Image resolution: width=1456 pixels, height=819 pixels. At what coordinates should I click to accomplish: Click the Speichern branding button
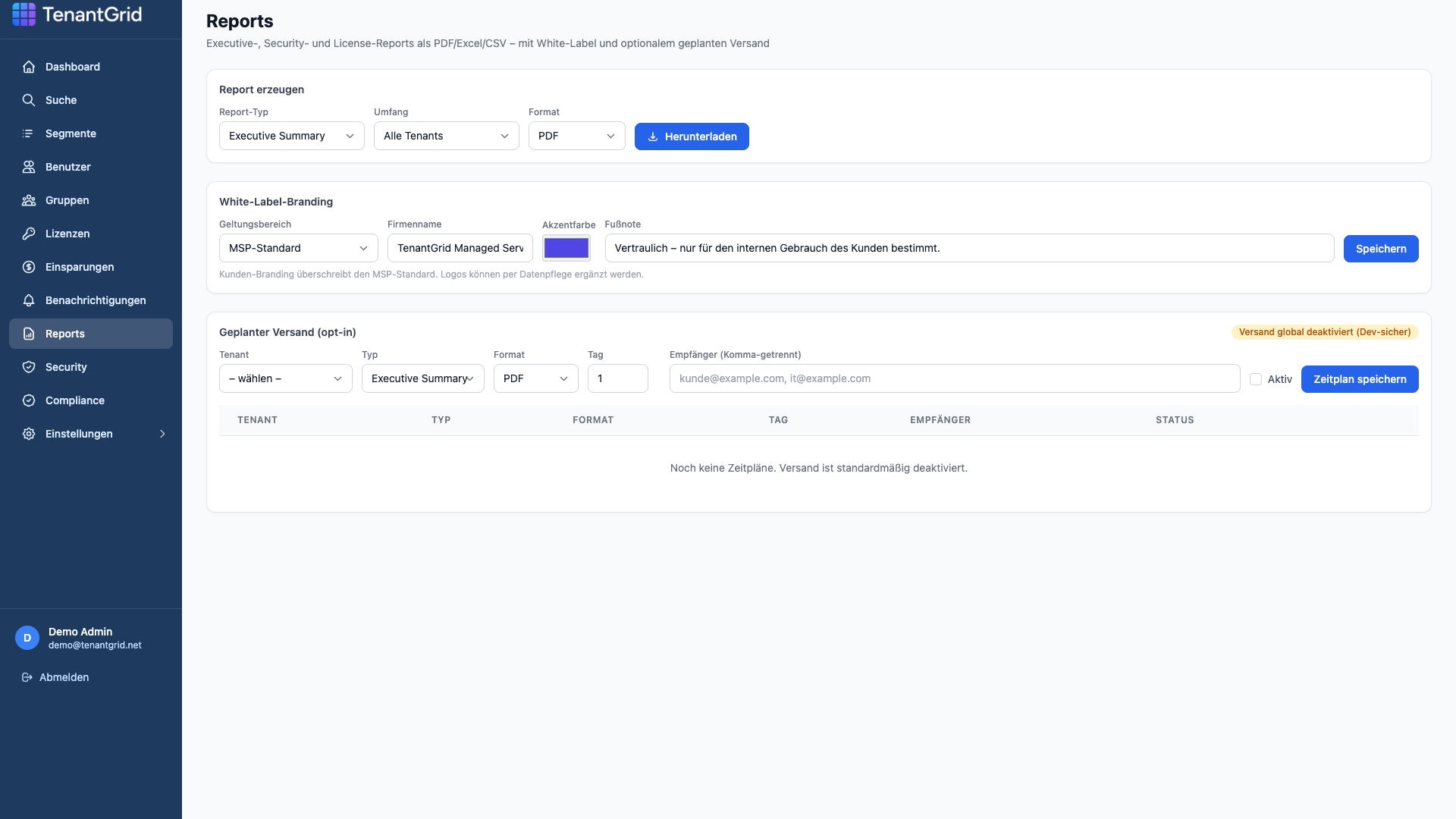point(1381,249)
